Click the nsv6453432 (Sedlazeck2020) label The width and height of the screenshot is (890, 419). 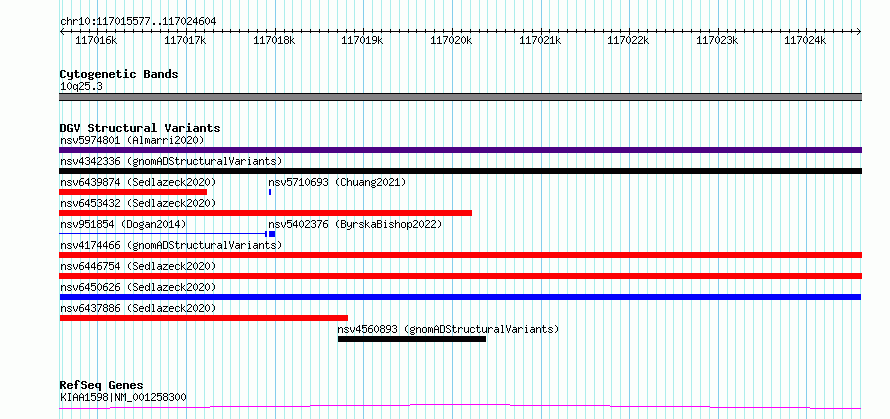(138, 203)
